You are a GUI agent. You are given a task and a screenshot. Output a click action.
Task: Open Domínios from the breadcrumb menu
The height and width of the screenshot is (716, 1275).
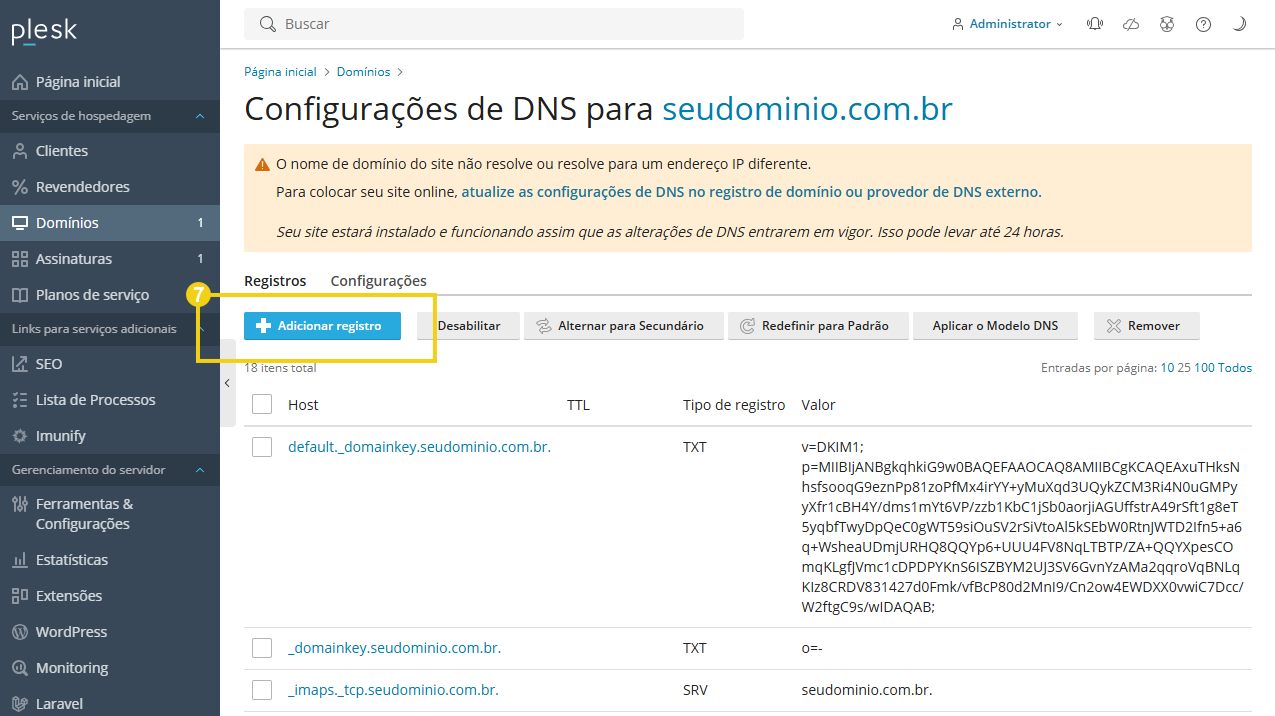pyautogui.click(x=362, y=71)
